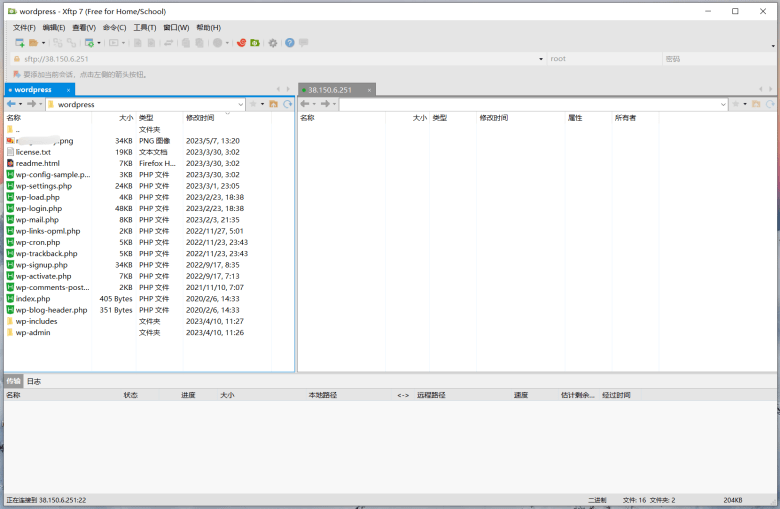The width and height of the screenshot is (780, 509).
Task: Open the 编辑(E) menu
Action: click(x=54, y=27)
